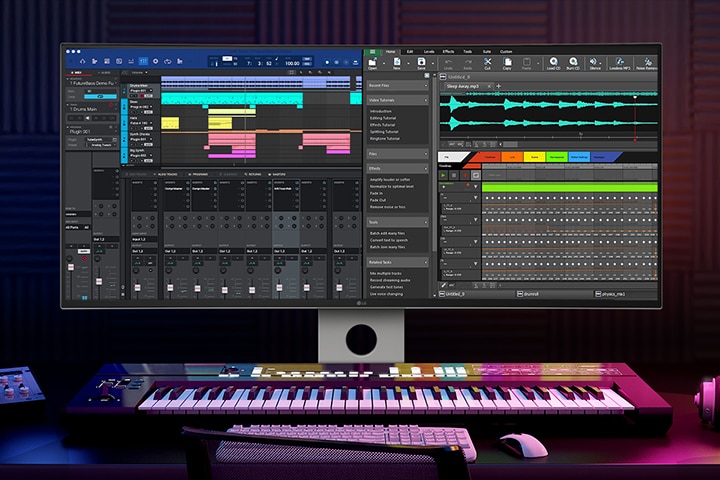The image size is (720, 480).
Task: Click the Undo arrow icon
Action: 449,63
